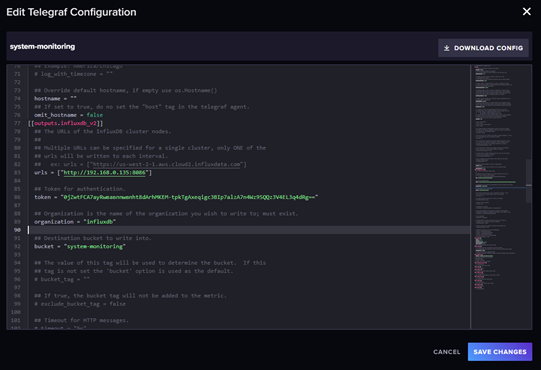The width and height of the screenshot is (541, 370).
Task: Click the code minimap overview
Action: [x=499, y=197]
